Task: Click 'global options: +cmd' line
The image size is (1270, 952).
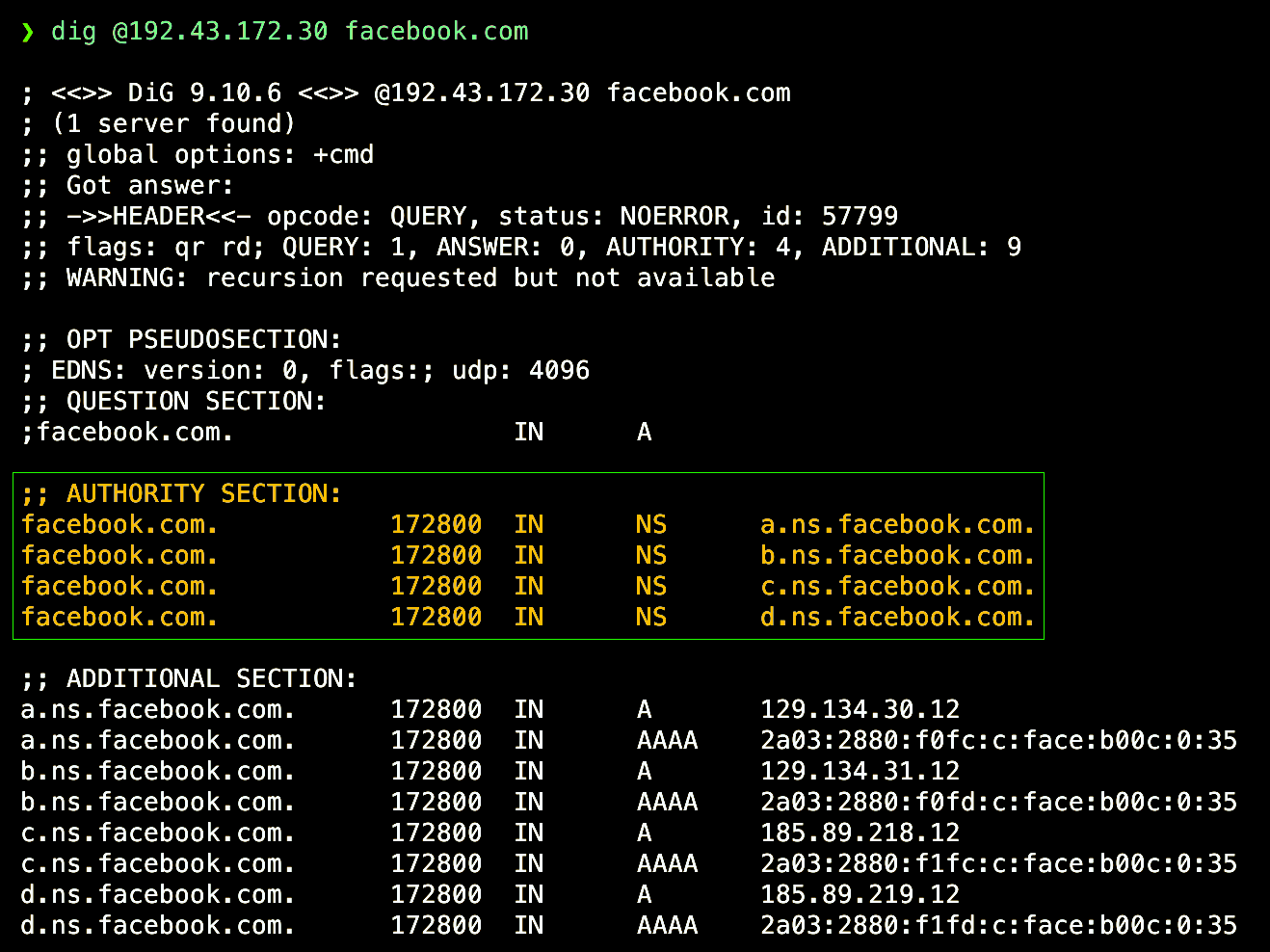Action: (x=198, y=155)
